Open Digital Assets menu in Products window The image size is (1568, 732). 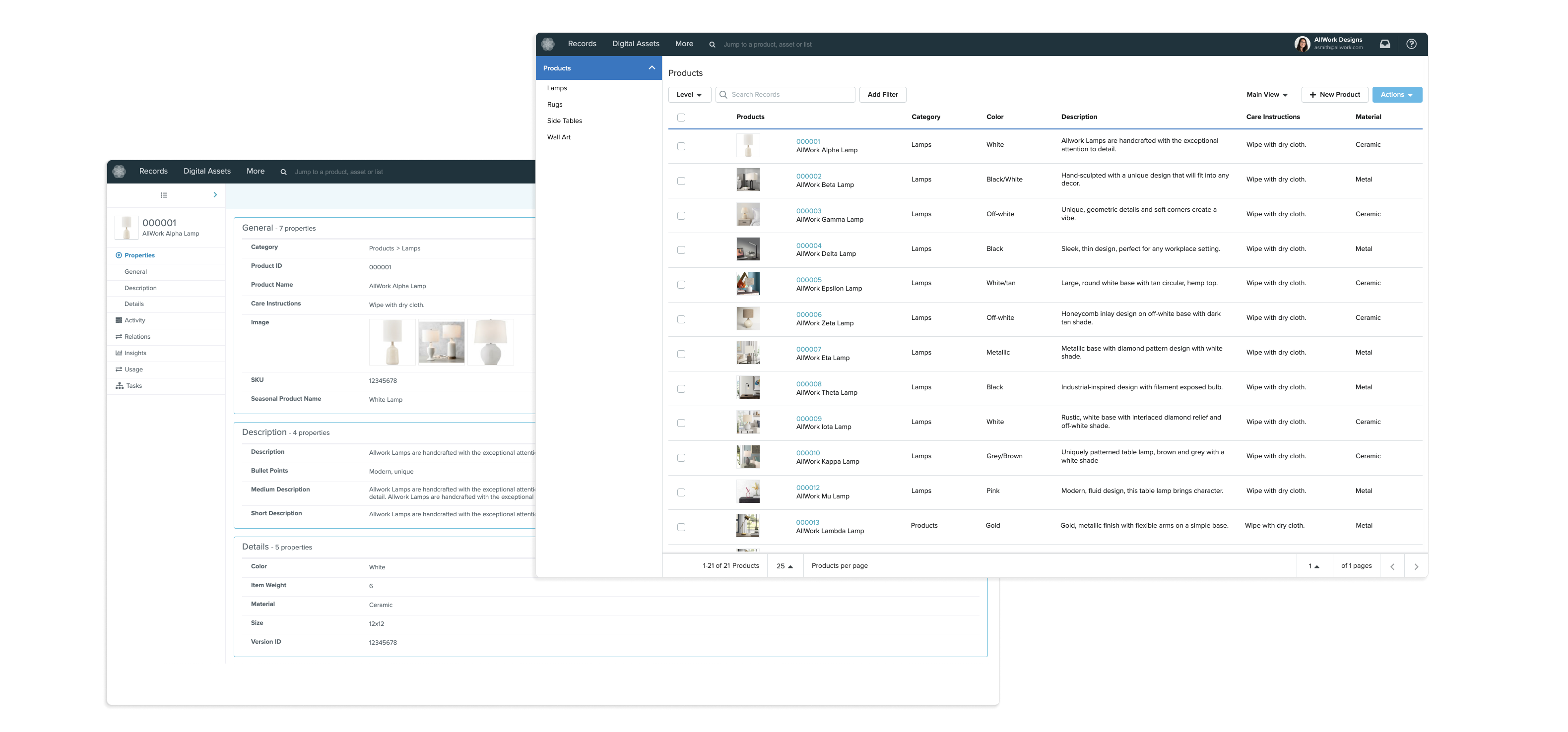click(636, 44)
